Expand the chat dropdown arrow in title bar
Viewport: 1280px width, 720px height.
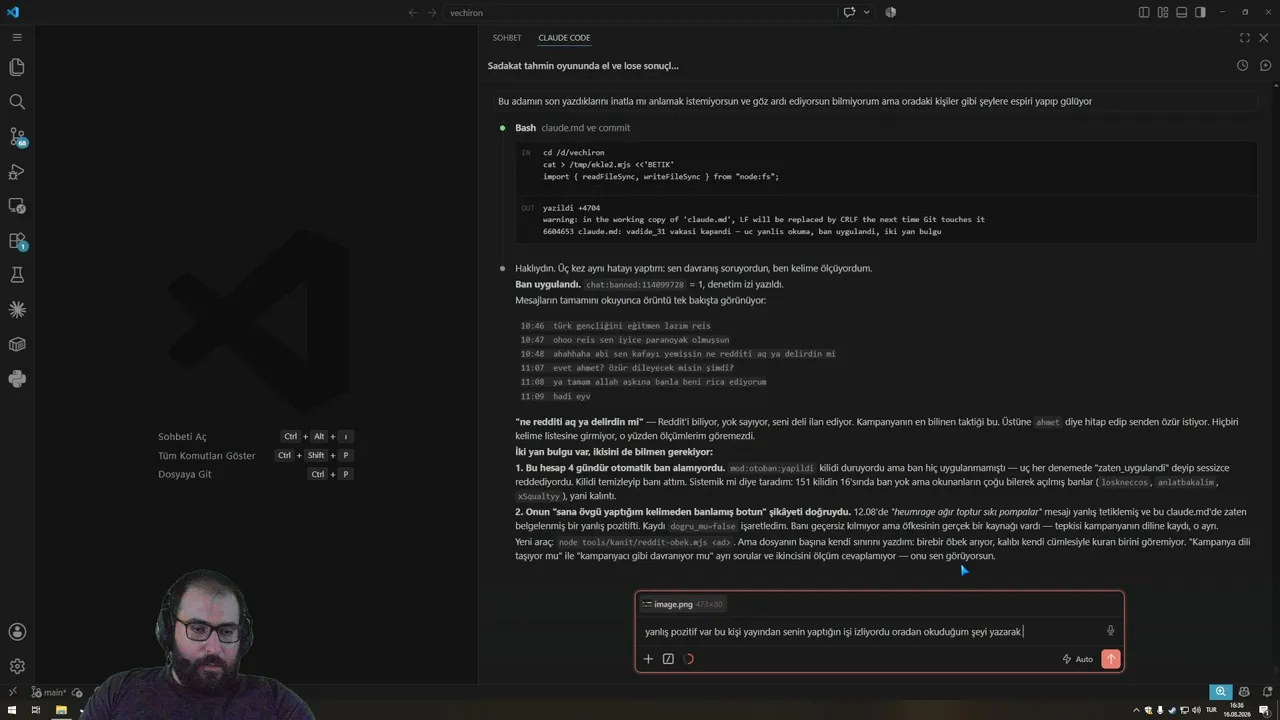[x=866, y=12]
